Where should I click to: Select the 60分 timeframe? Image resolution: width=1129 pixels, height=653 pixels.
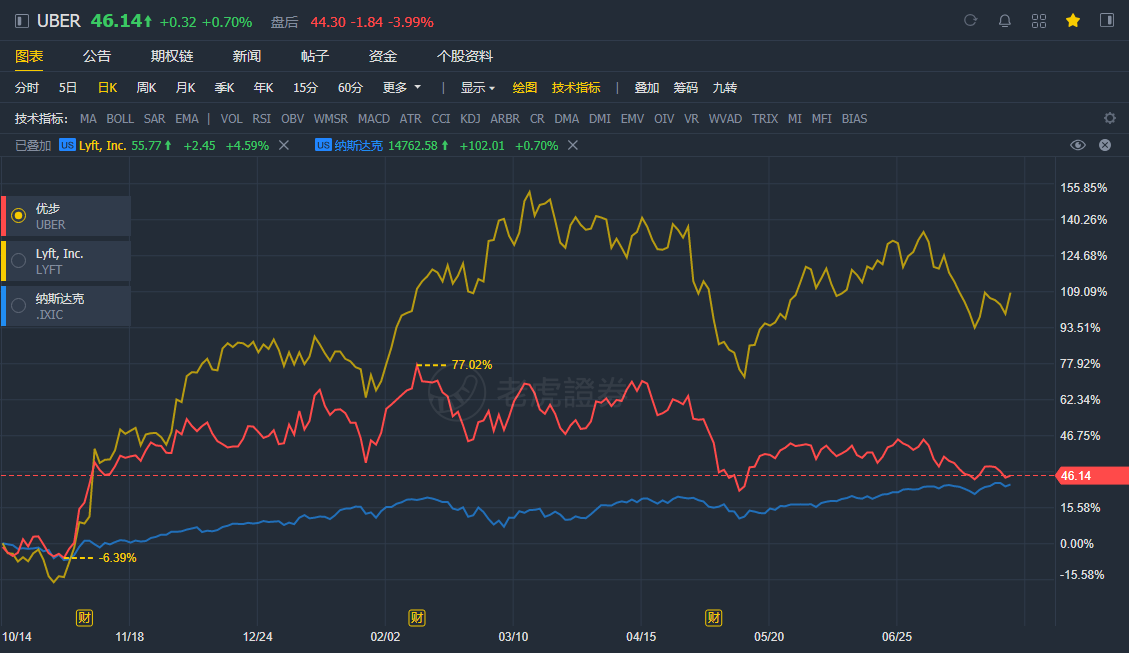pos(350,88)
